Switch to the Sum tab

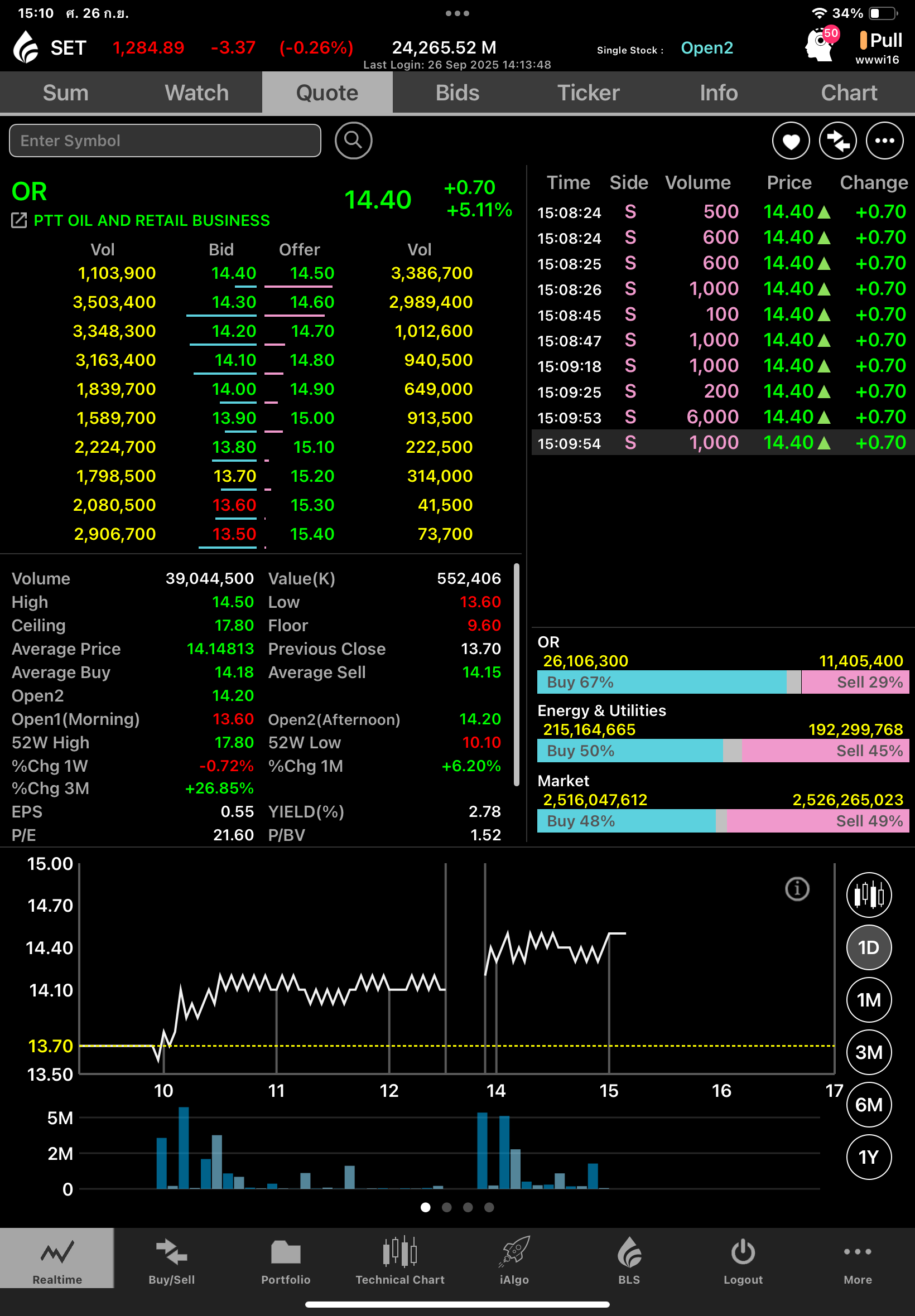(x=65, y=93)
